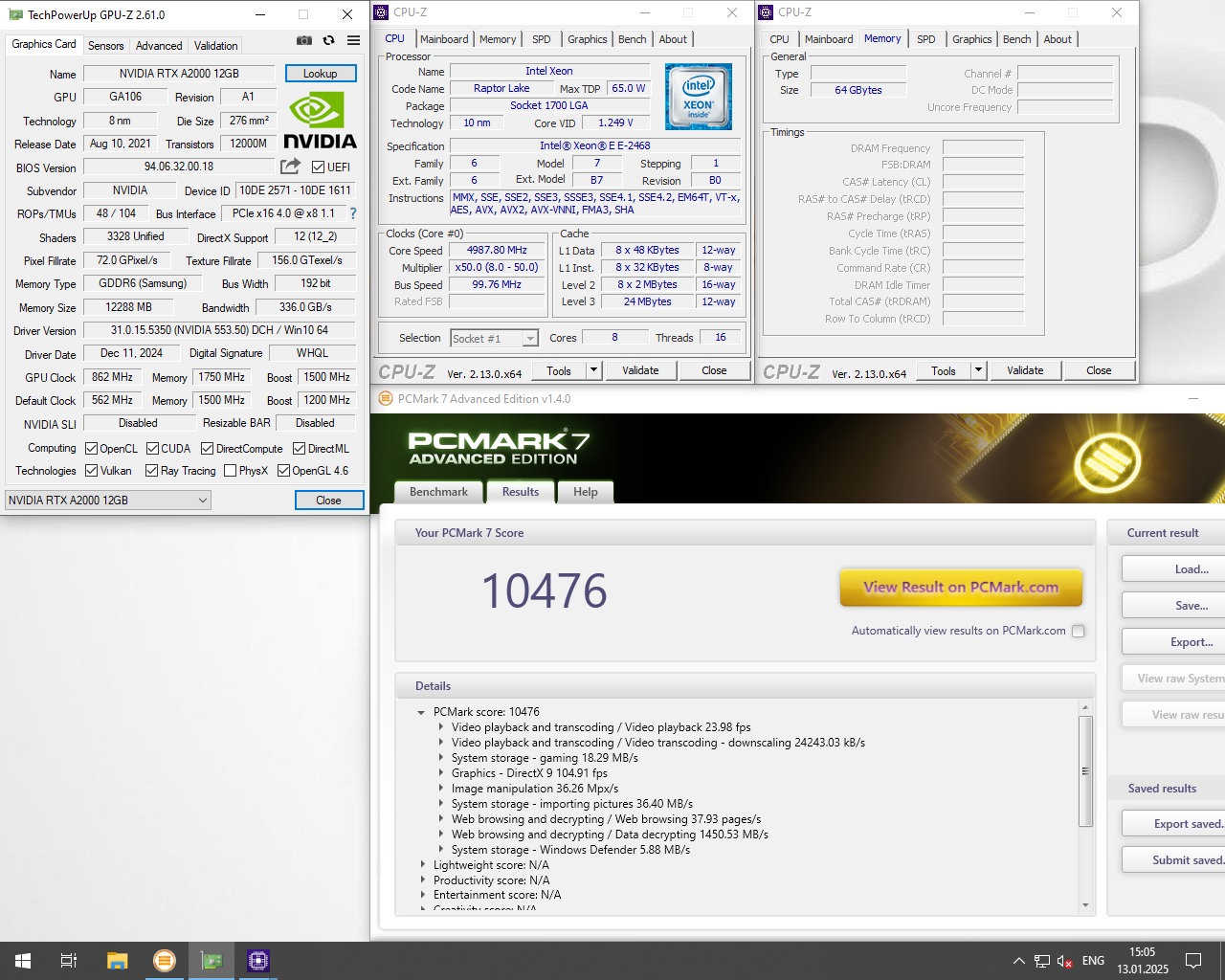Toggle the DirectML checkbox

click(299, 448)
